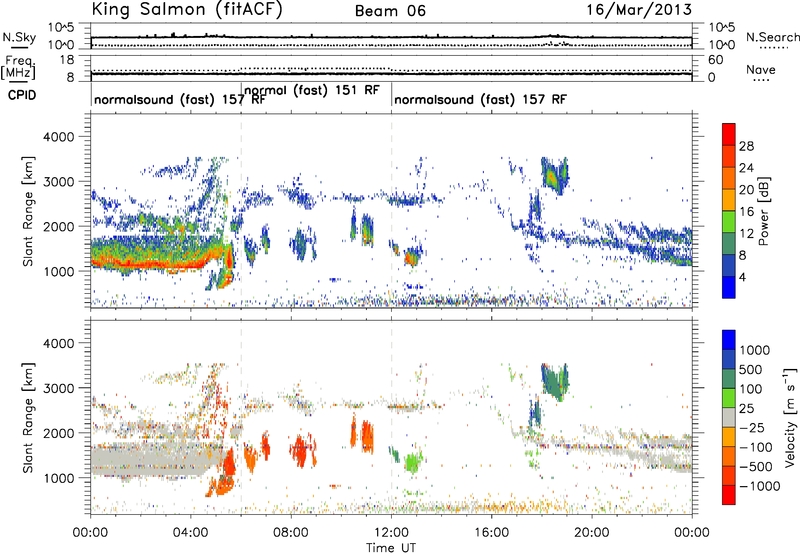The height and width of the screenshot is (554, 800).
Task: Click the 'Slant Range [km]' label of power panel
Action: [28, 211]
